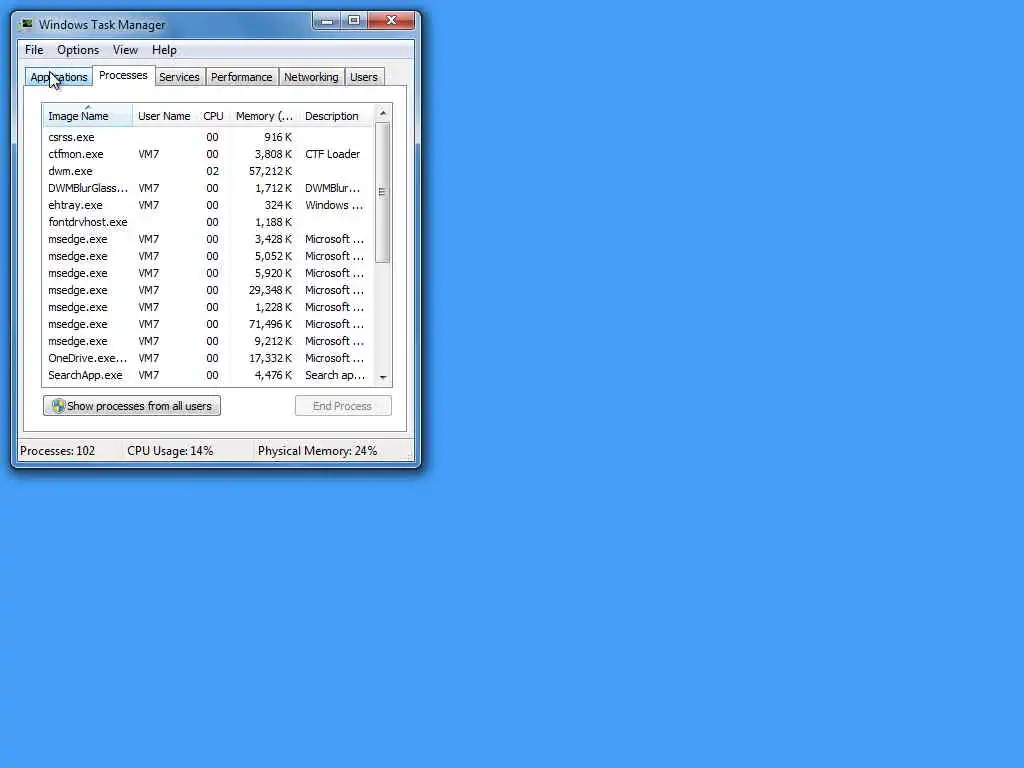Image resolution: width=1024 pixels, height=768 pixels.
Task: Select the DWMBlurGlass process row
Action: click(209, 188)
